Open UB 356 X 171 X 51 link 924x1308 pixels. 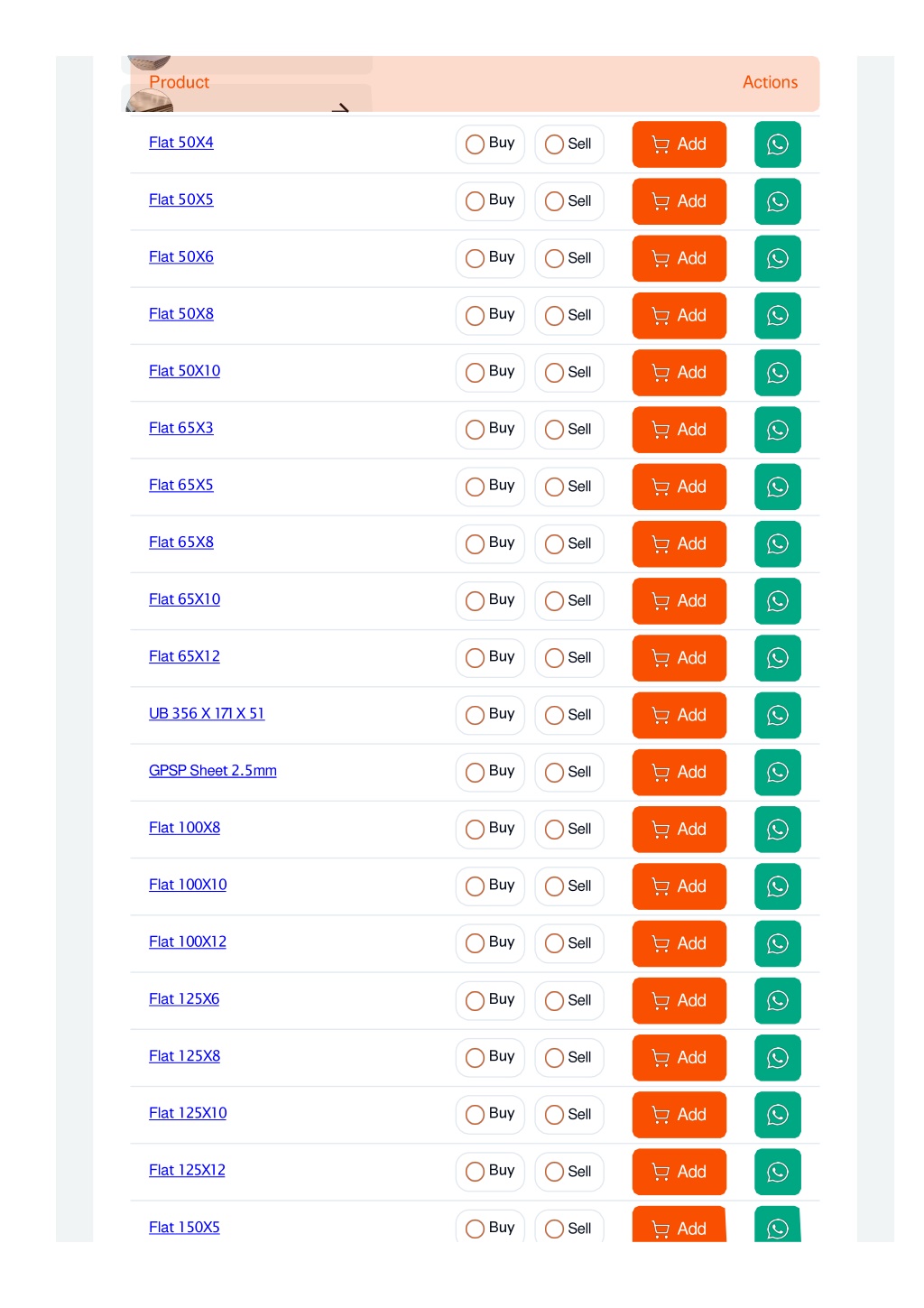(x=207, y=714)
